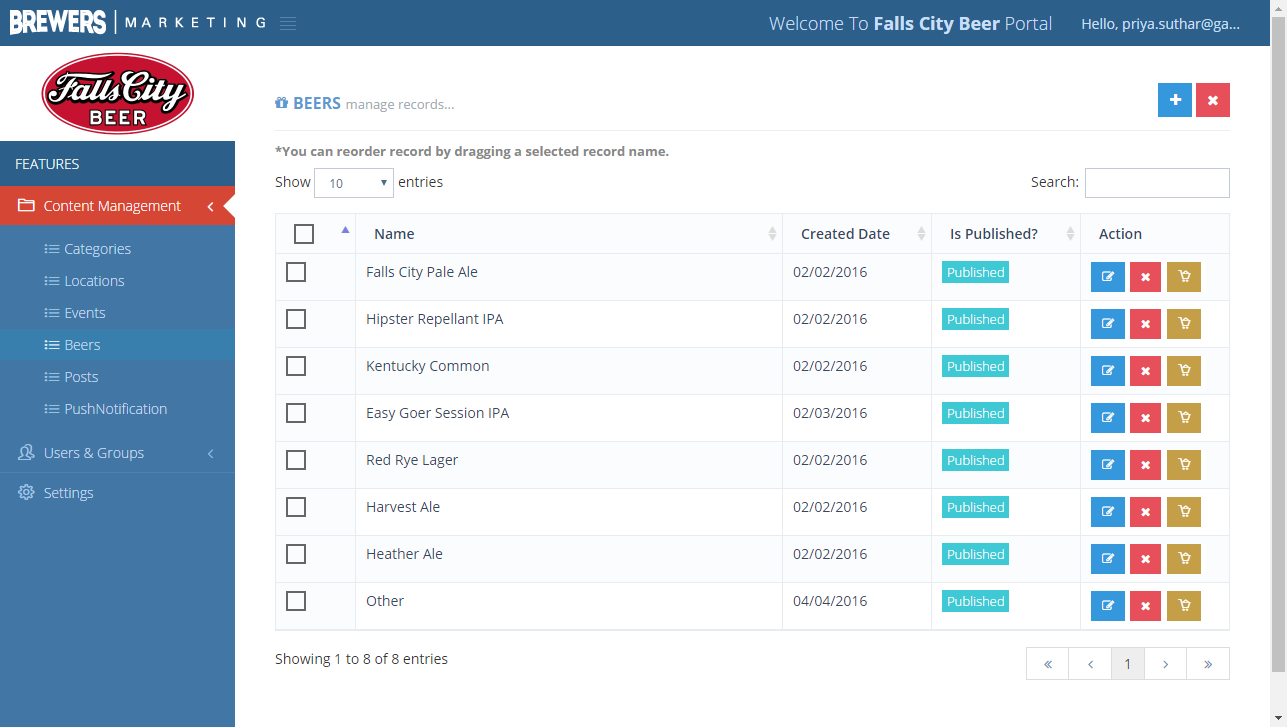This screenshot has width=1287, height=727.
Task: Tick the select-all checkbox in table header
Action: click(x=304, y=234)
